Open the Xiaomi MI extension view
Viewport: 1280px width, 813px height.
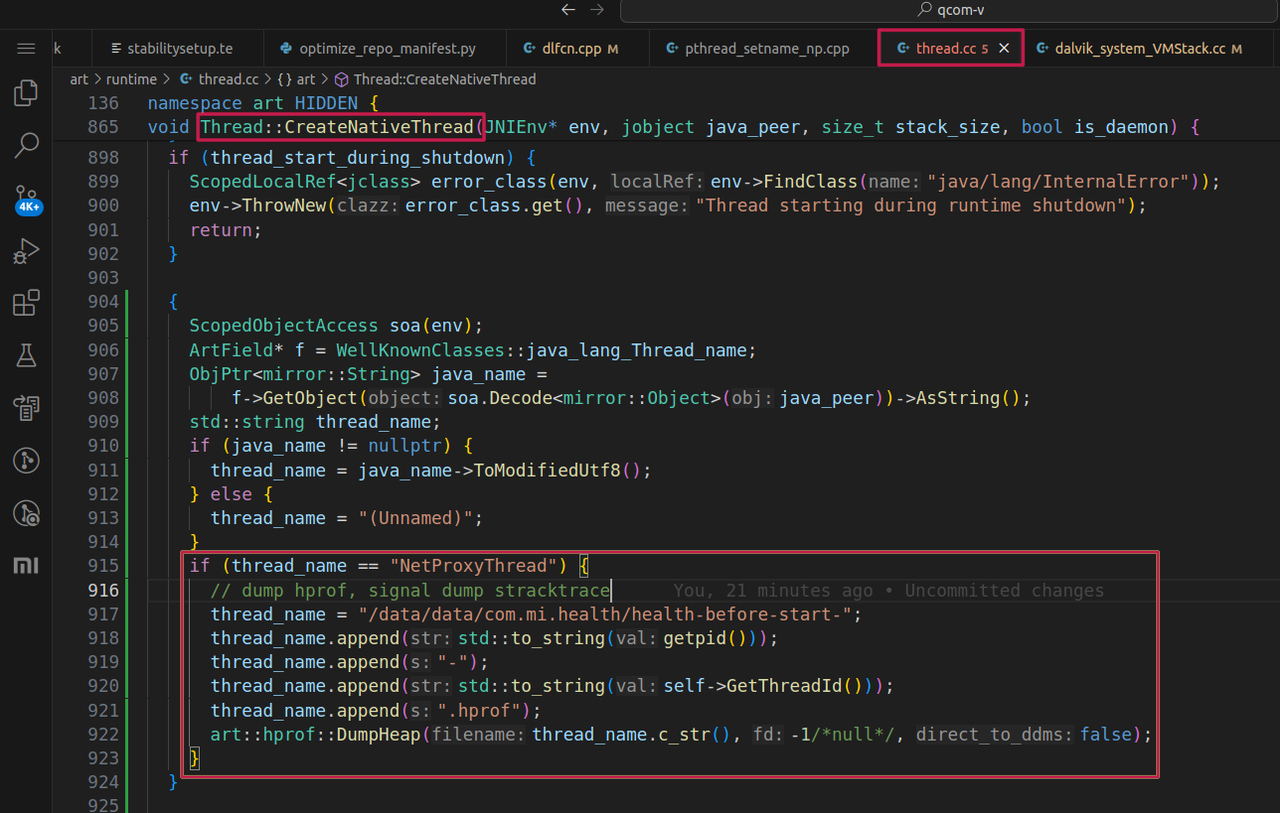[x=26, y=566]
